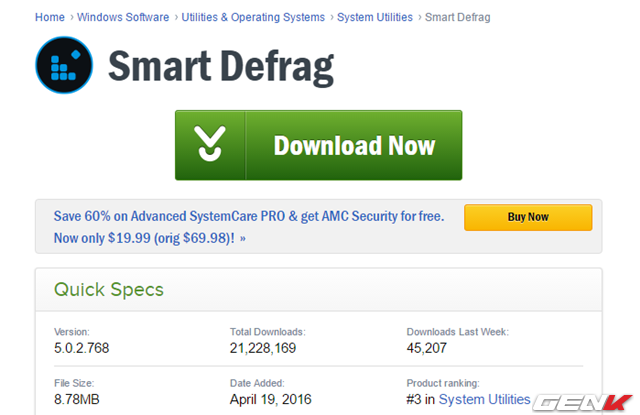Select total downloads value 21,228,169
Image resolution: width=640 pixels, height=415 pixels.
tap(263, 348)
